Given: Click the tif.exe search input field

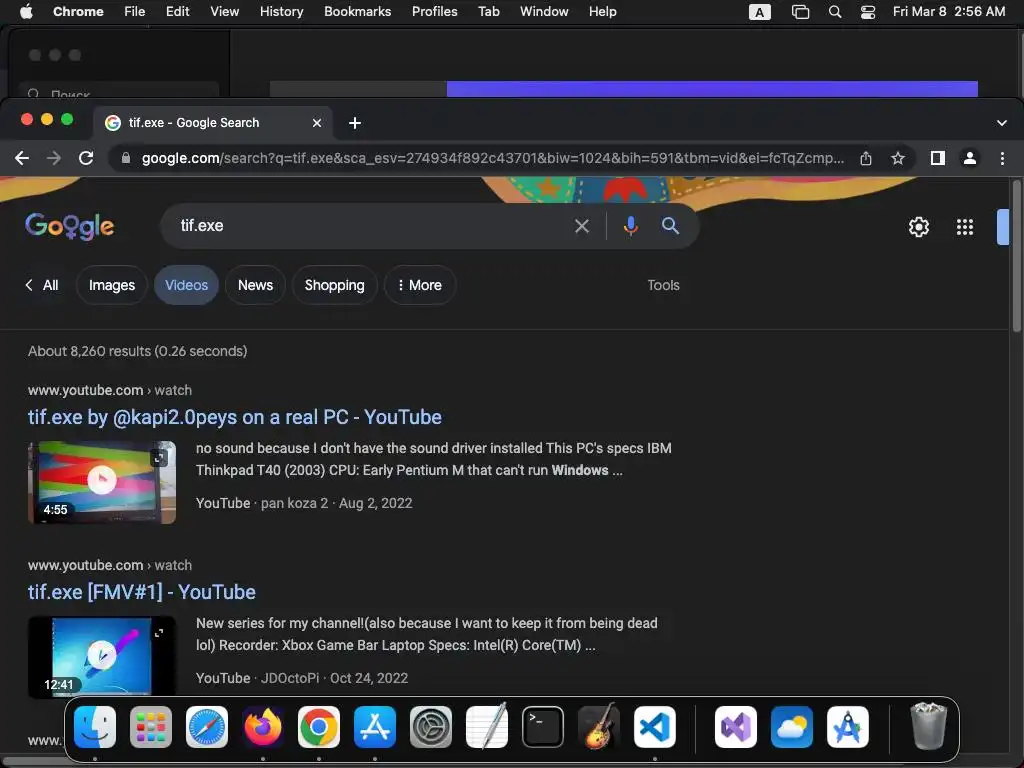Looking at the screenshot, I should 366,226.
